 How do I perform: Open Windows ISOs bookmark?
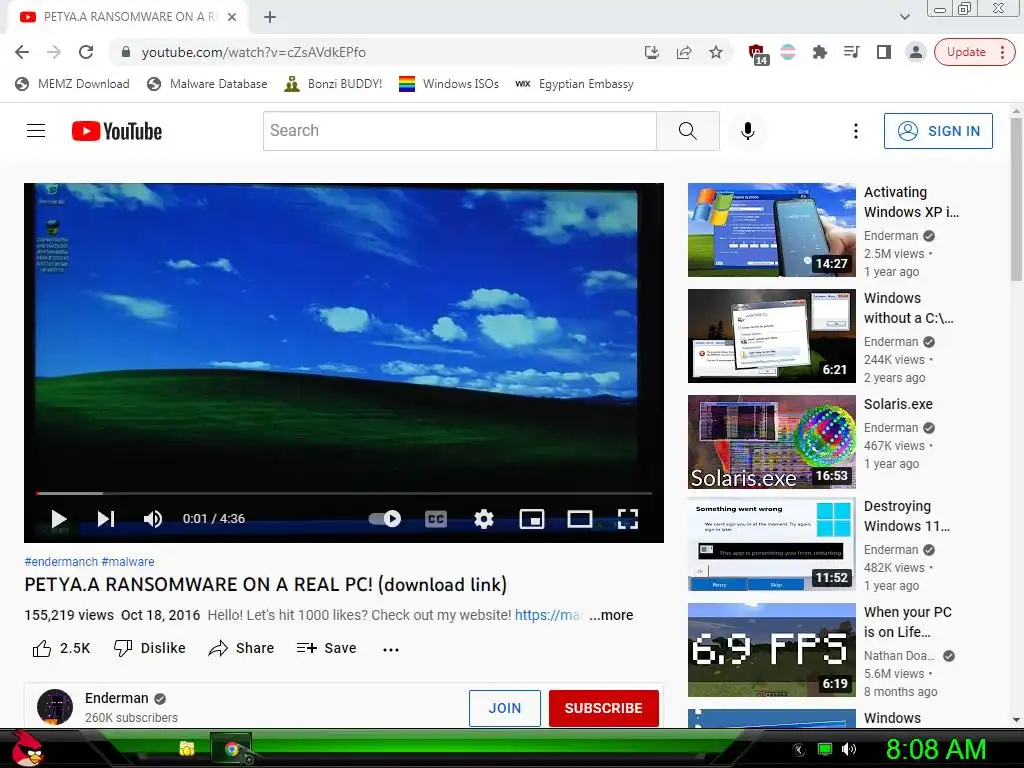449,84
